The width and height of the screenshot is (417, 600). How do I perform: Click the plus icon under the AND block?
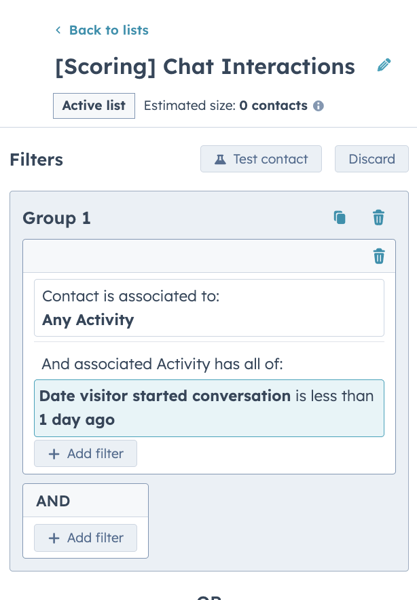click(54, 538)
